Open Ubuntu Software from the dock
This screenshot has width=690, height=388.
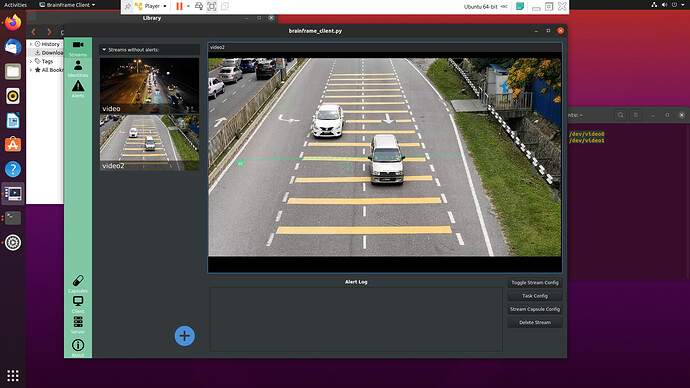13,145
